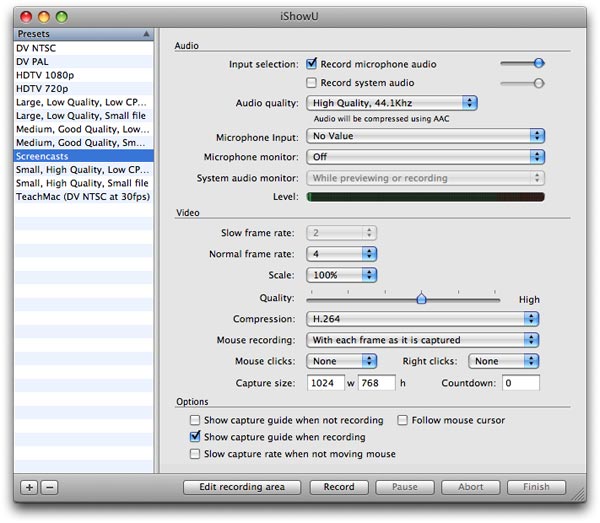
Task: Open Right clicks dropdown
Action: [504, 361]
